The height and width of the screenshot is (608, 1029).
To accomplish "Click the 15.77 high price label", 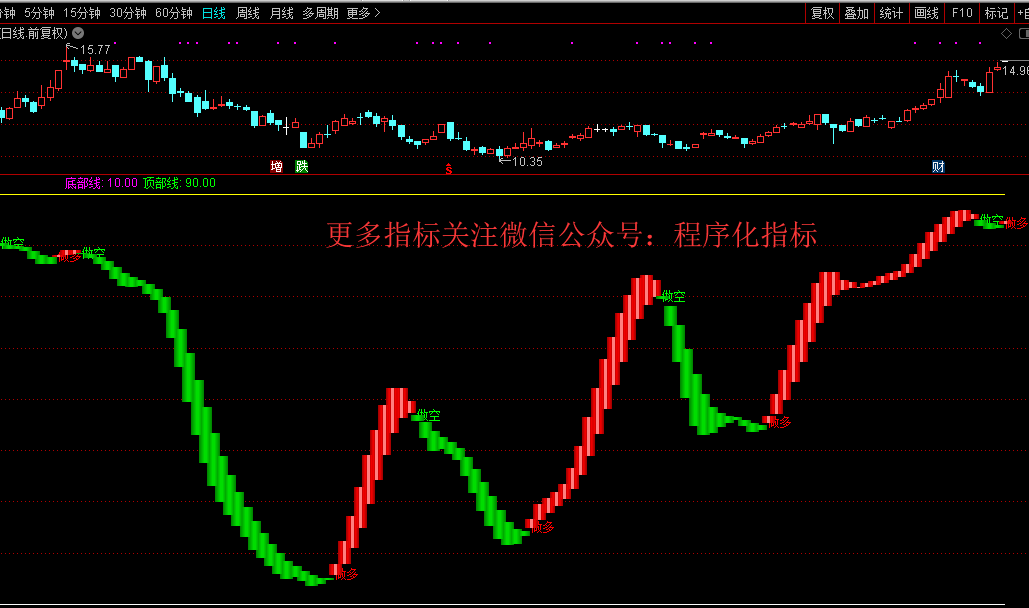I will coord(95,49).
